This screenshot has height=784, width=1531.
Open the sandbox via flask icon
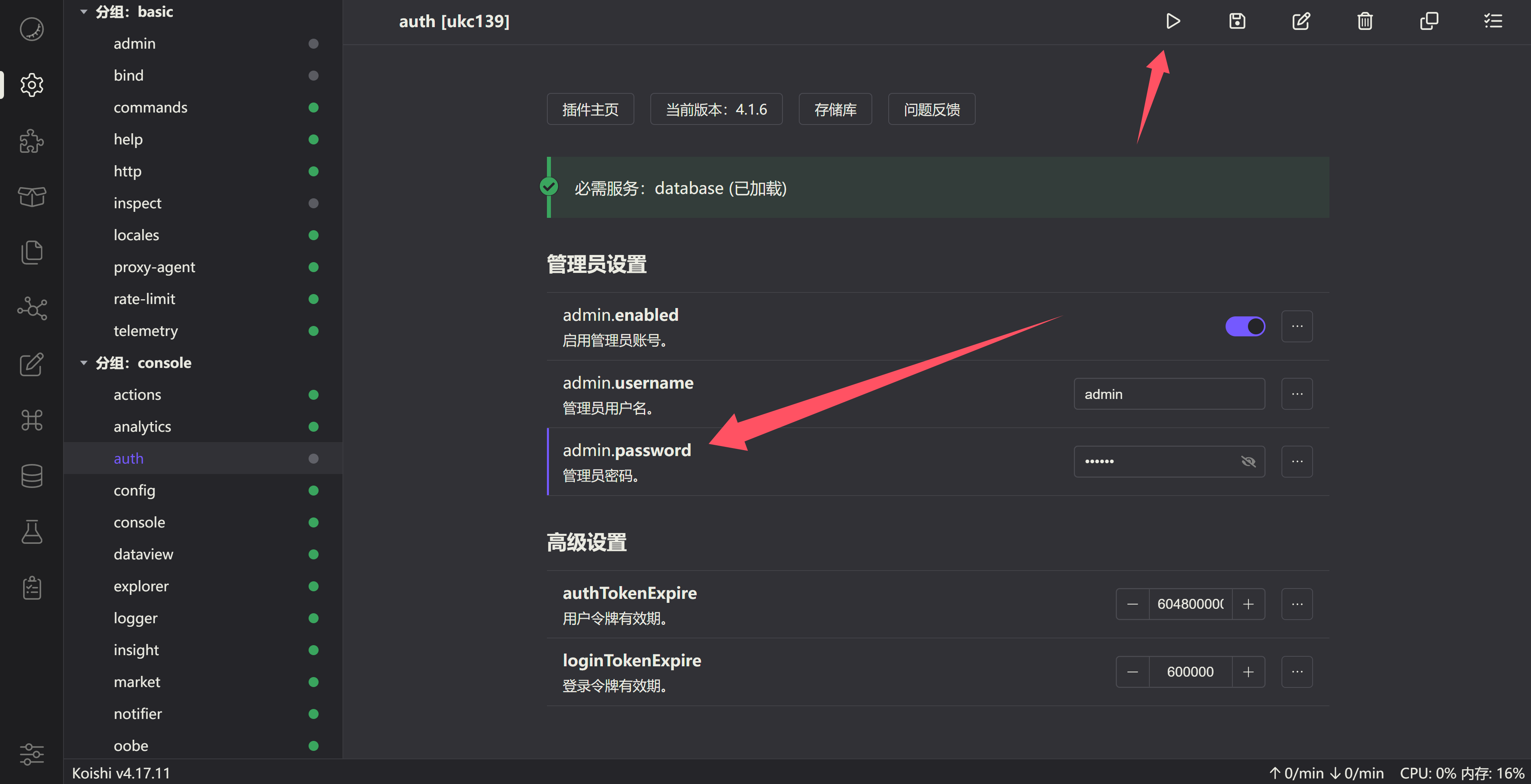coord(32,531)
